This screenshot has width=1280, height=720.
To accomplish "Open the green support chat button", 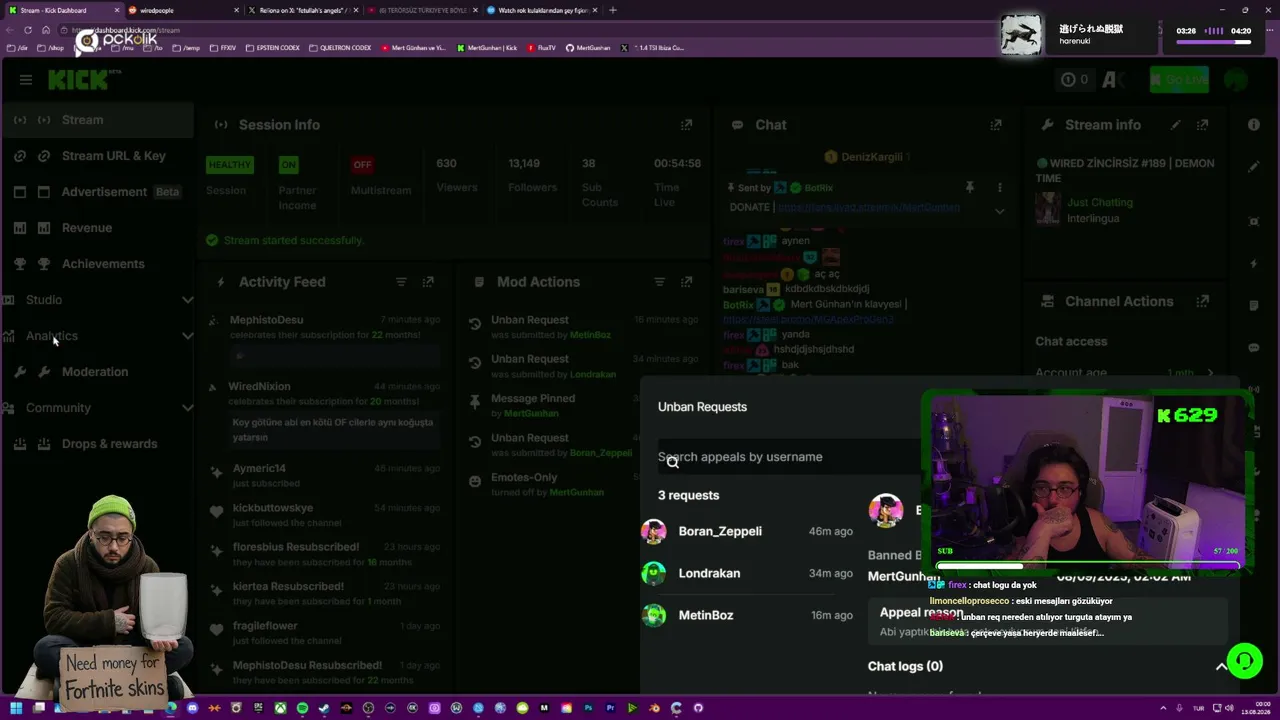I will coord(1244,661).
